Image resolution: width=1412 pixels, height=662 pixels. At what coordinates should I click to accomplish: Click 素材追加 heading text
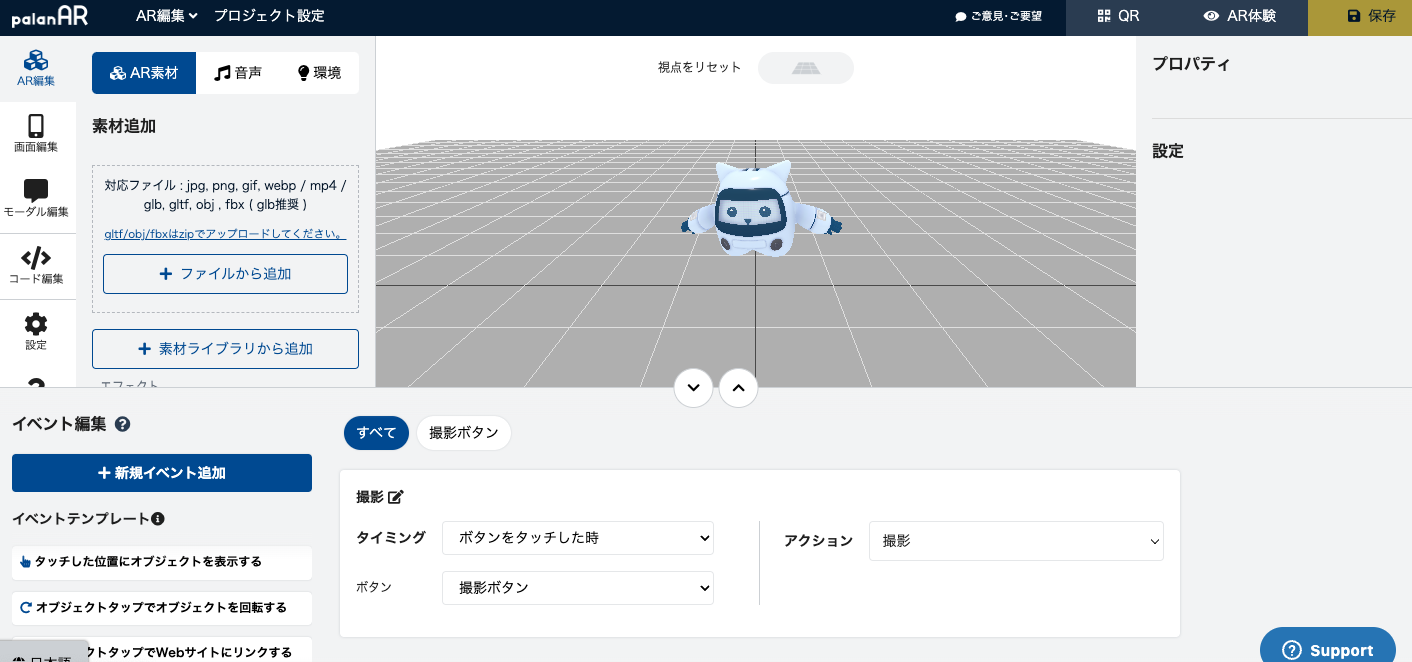point(124,127)
